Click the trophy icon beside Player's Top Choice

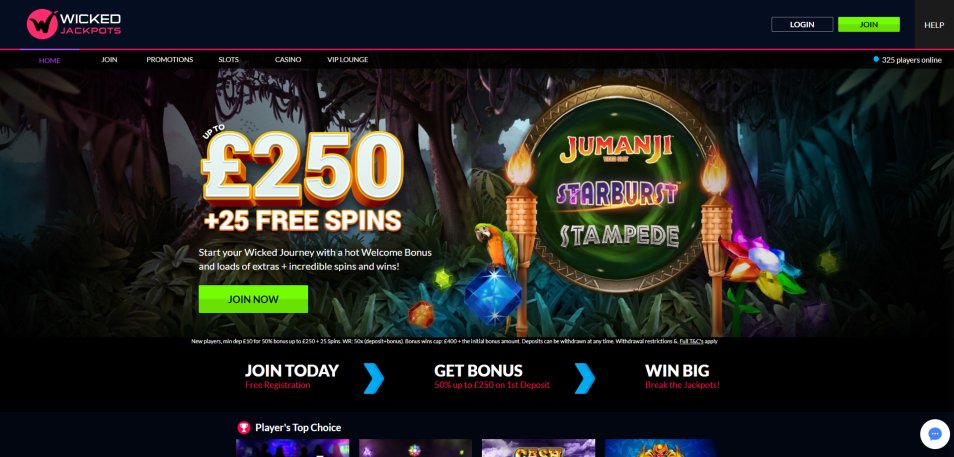click(244, 427)
